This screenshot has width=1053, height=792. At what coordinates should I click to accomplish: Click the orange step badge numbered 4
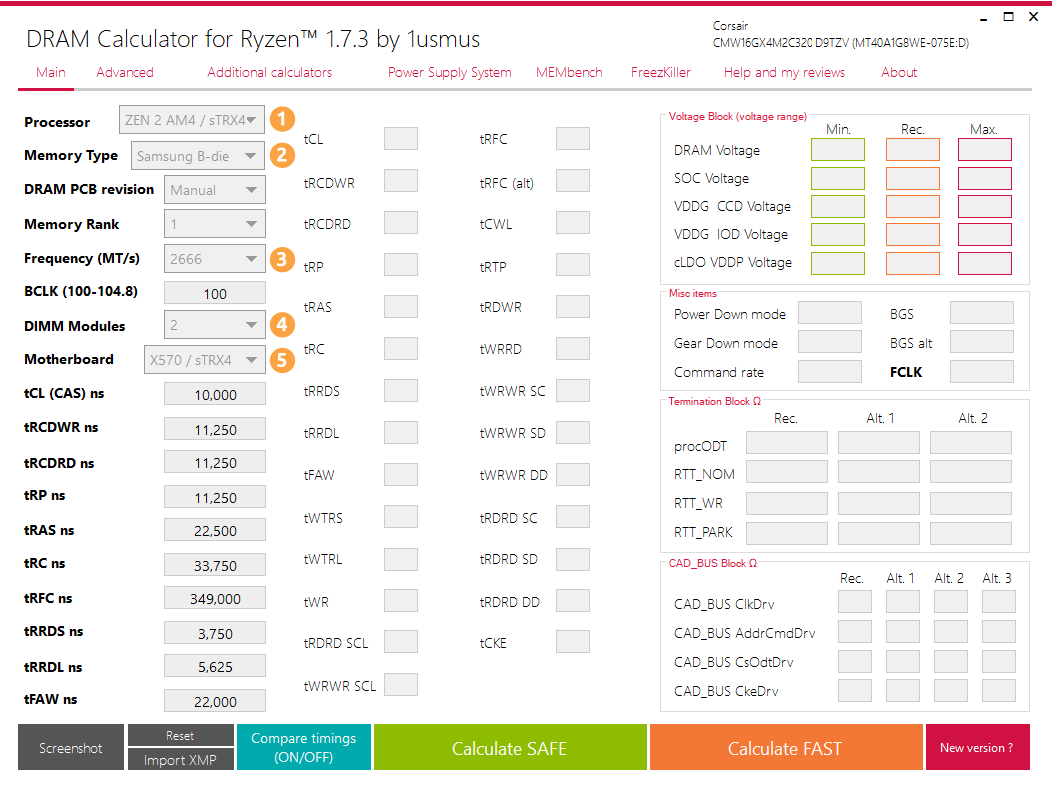coord(282,326)
